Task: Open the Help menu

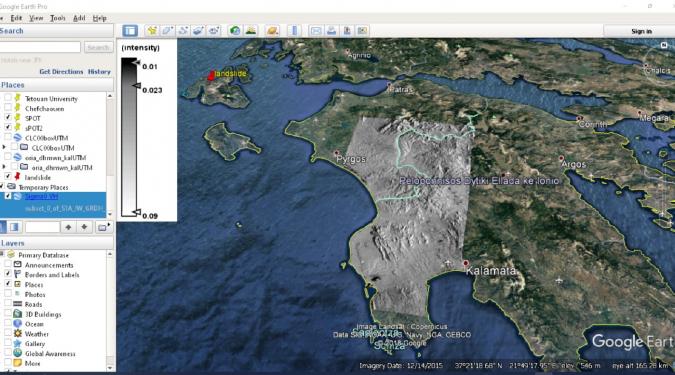Action: [99, 18]
